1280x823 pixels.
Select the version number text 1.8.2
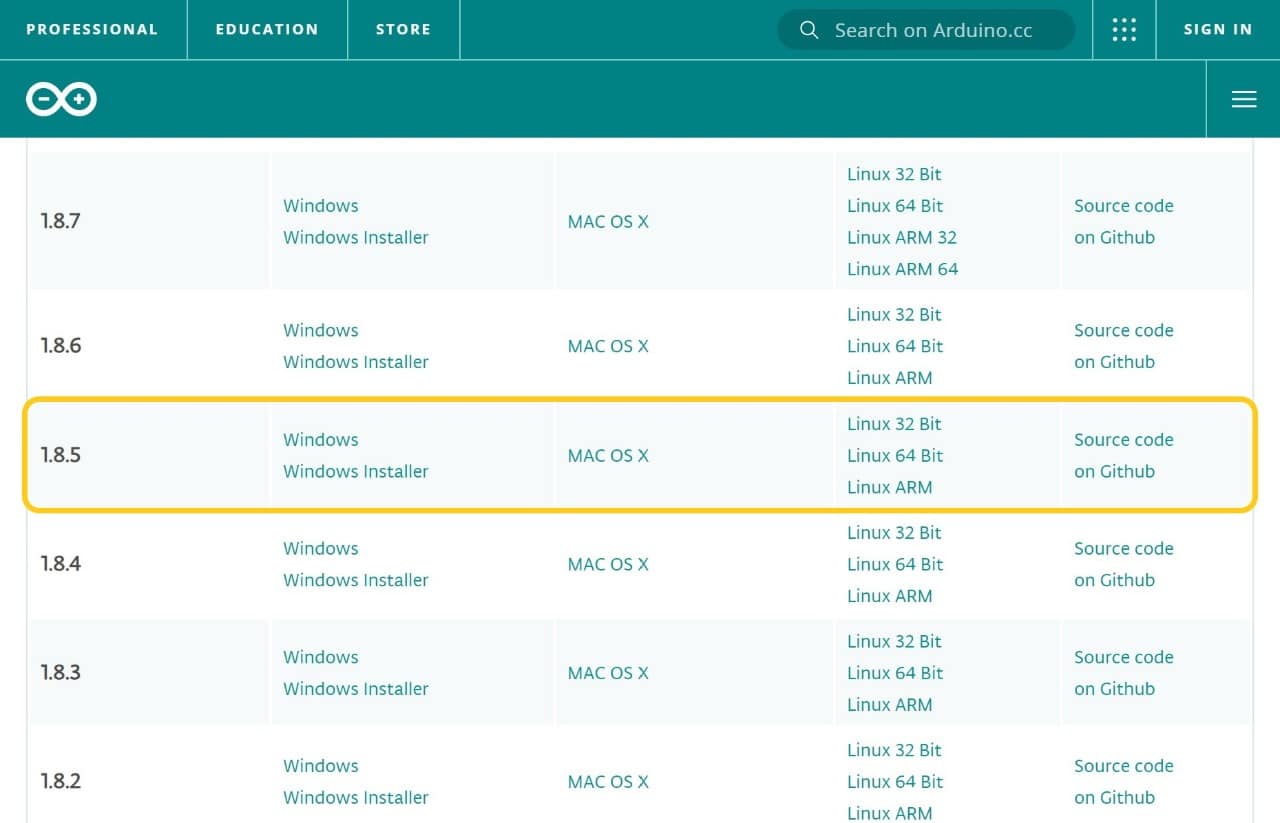coord(61,781)
